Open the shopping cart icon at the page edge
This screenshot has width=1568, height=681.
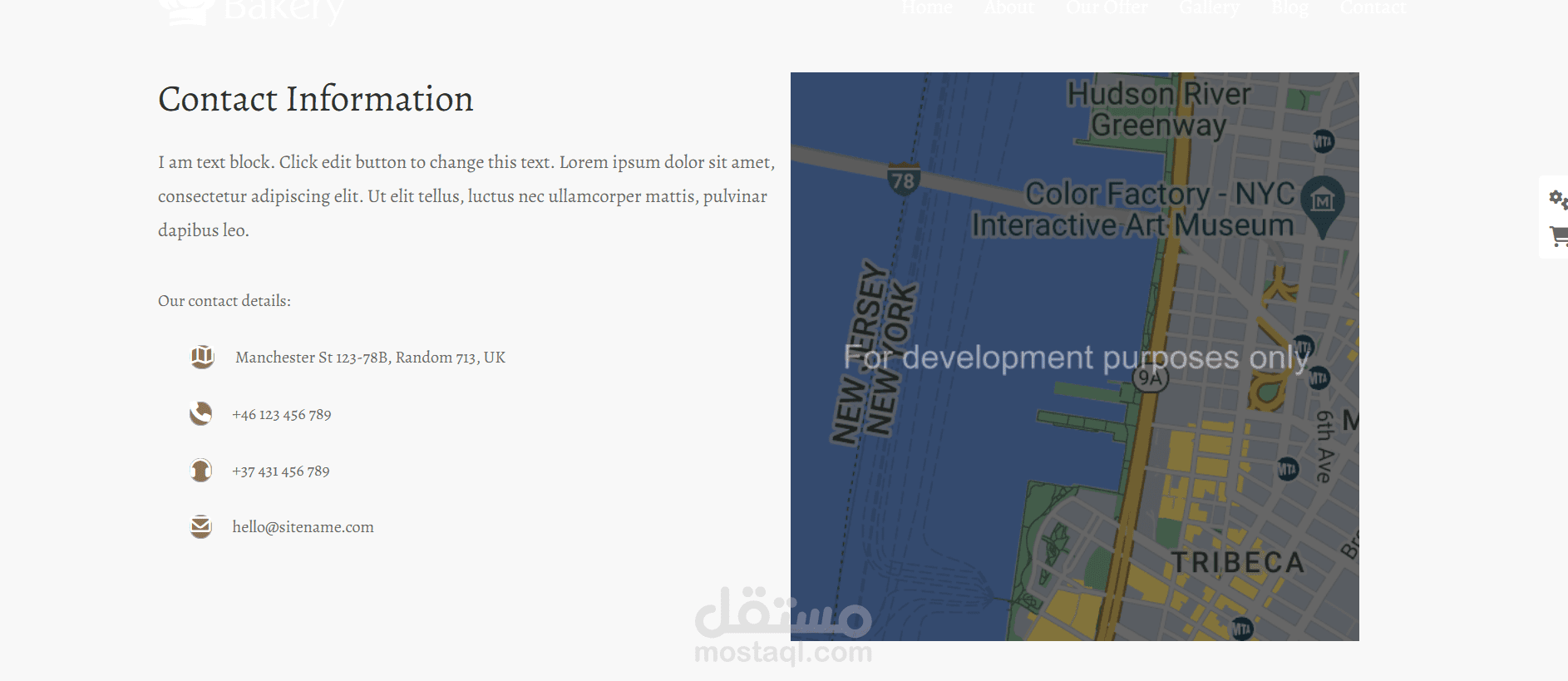[x=1559, y=236]
